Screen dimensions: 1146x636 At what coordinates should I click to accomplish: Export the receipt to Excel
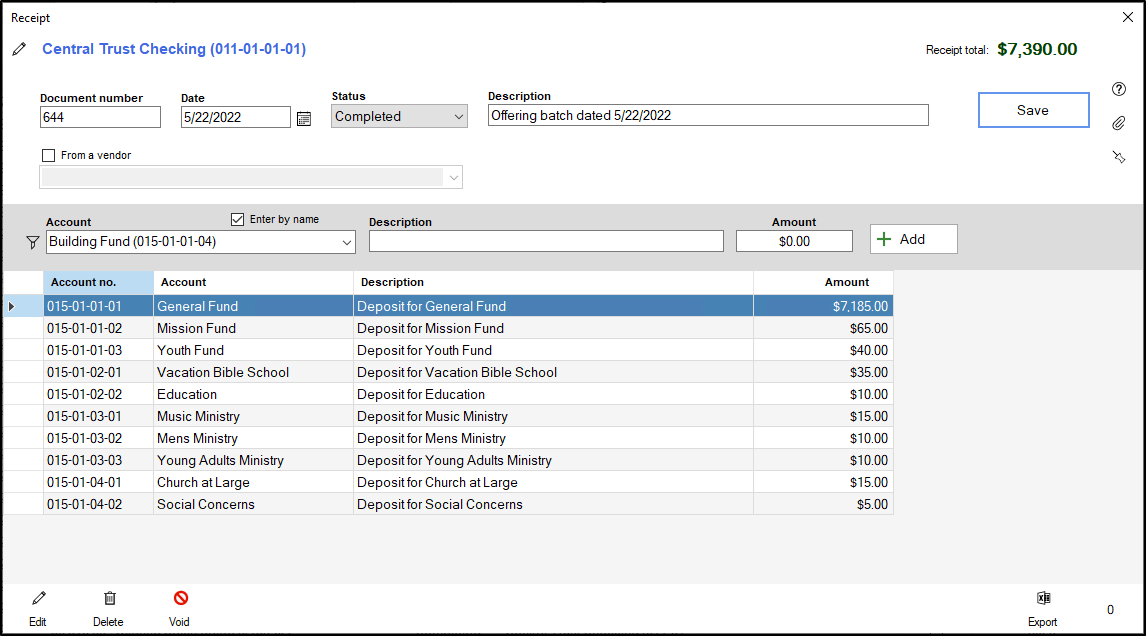click(1043, 599)
